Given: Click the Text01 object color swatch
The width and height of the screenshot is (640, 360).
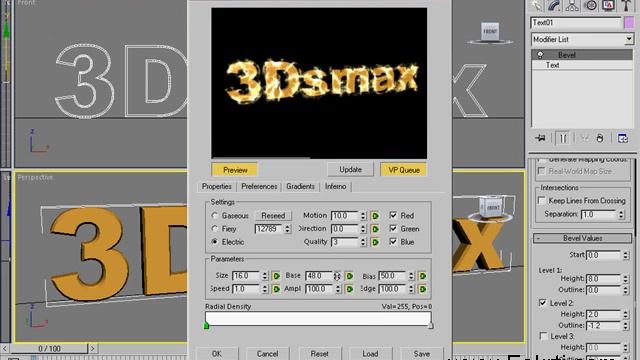Looking at the screenshot, I should (629, 23).
